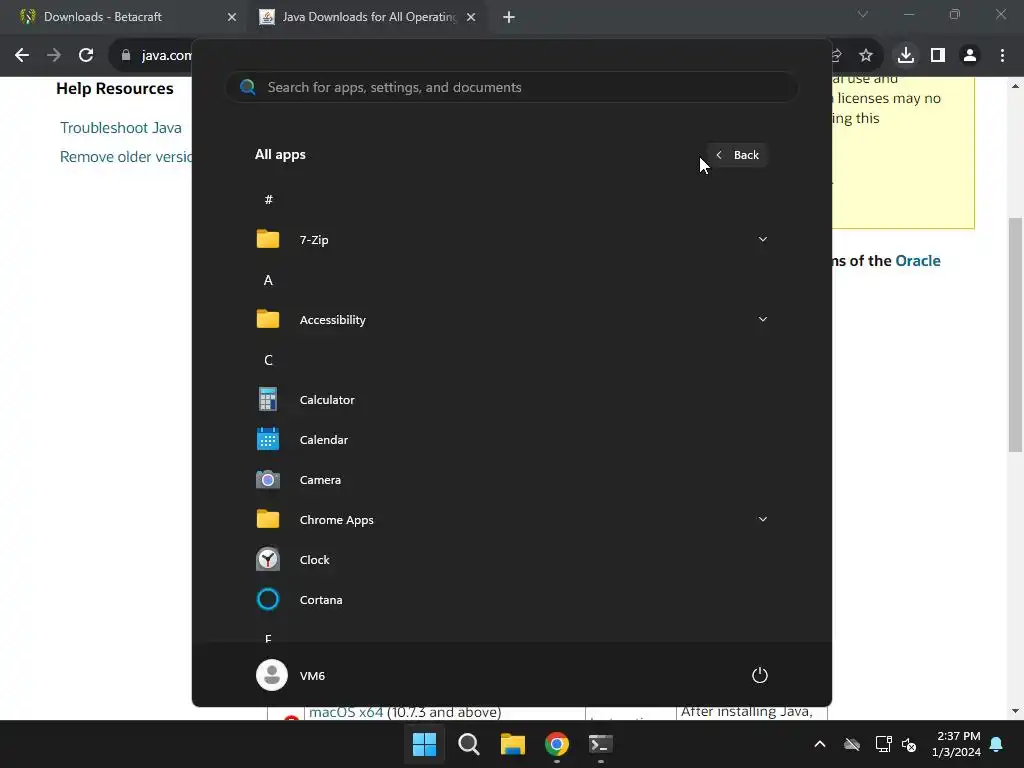Expand the Accessibility folder chevron
Screen dimensions: 1024x768
pos(762,319)
